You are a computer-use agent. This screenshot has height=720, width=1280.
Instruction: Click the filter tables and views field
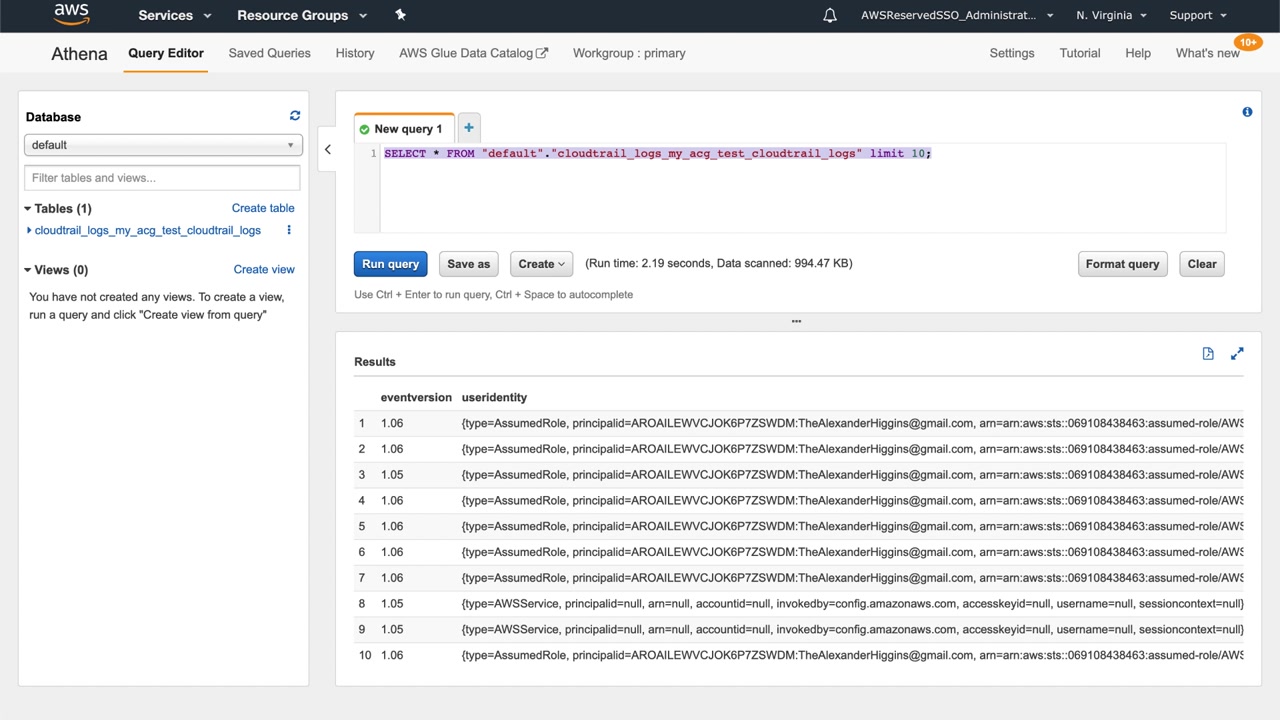[162, 178]
